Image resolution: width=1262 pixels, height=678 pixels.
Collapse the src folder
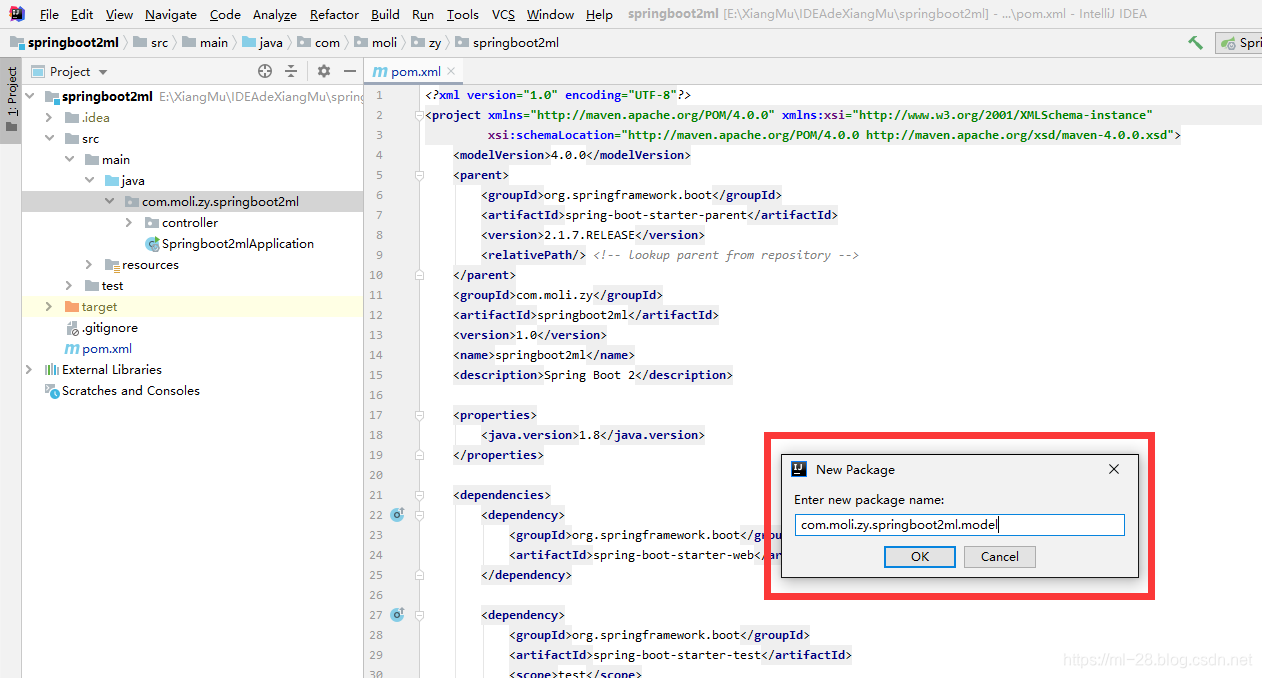click(x=50, y=139)
